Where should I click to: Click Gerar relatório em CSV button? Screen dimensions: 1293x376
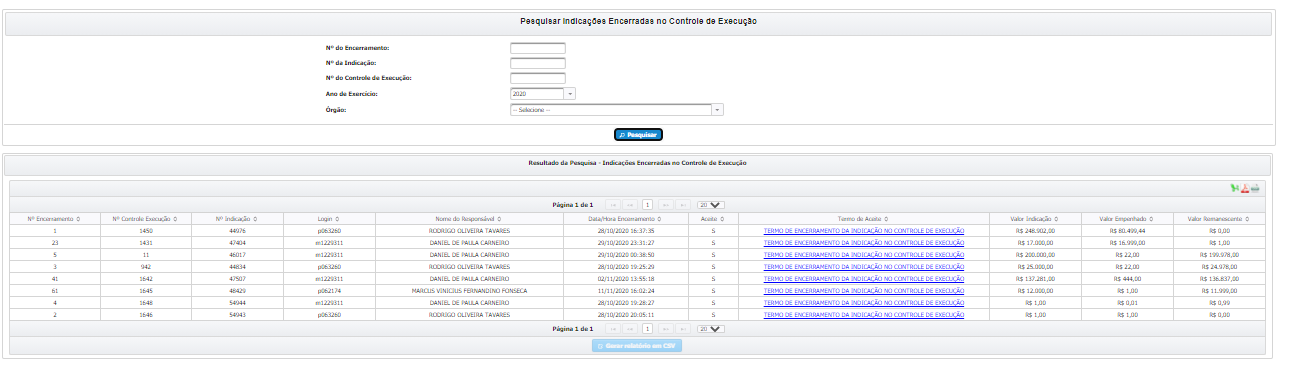click(x=638, y=345)
